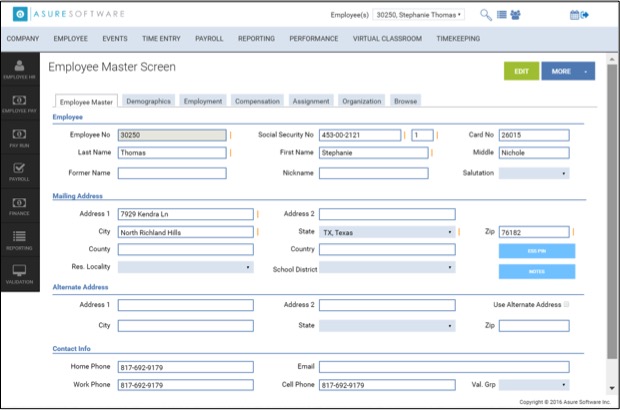
Task: Open the employee list view icon
Action: (x=501, y=15)
